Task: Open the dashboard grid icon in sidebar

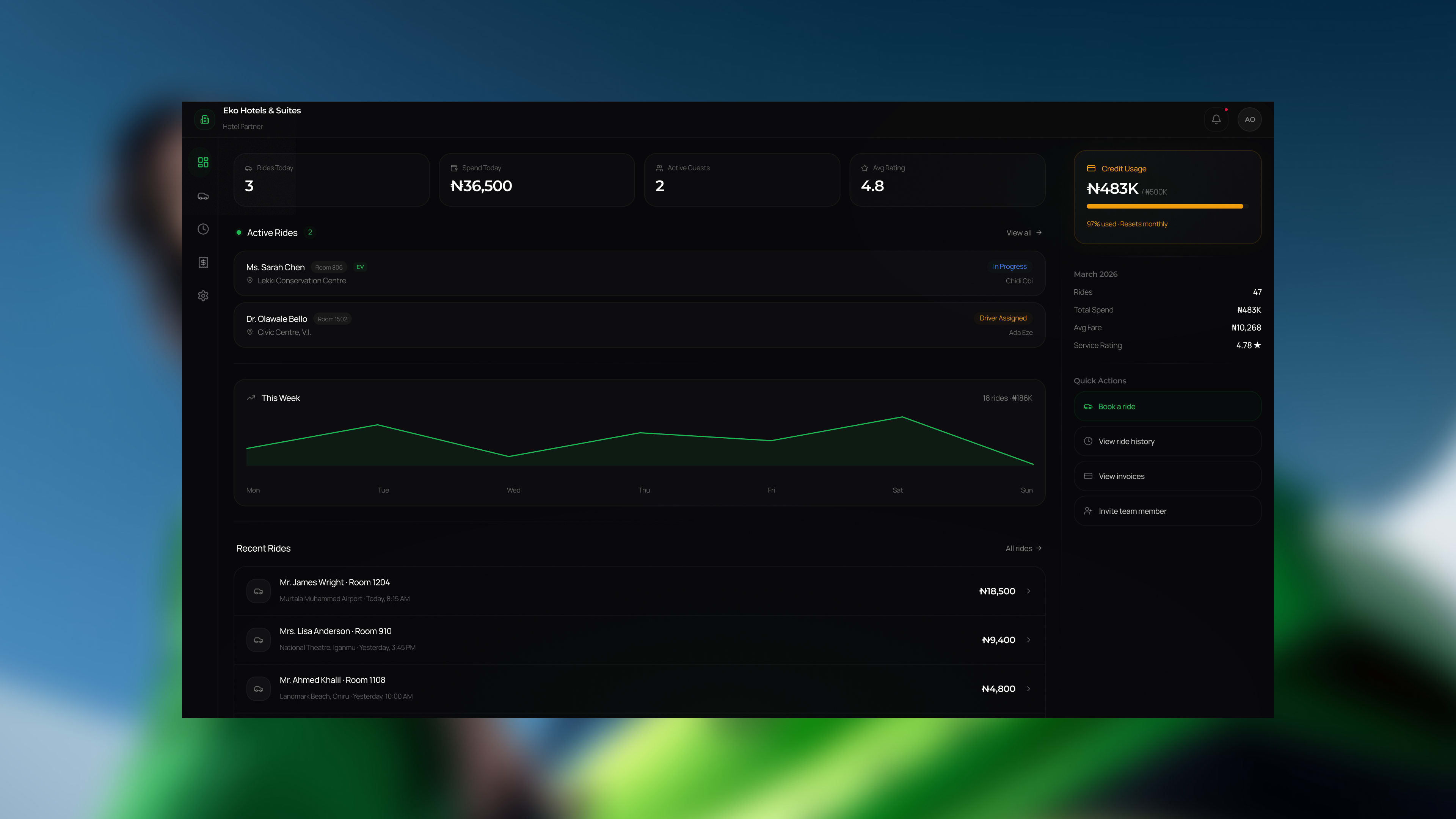Action: click(x=203, y=162)
